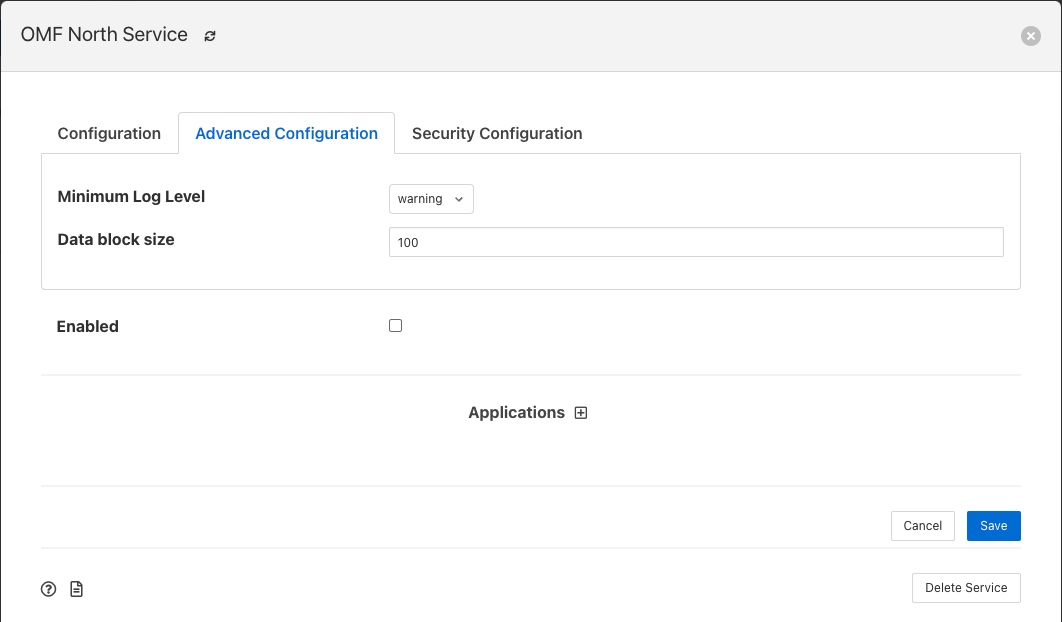Switch to the Configuration tab
Image resolution: width=1062 pixels, height=622 pixels.
109,133
